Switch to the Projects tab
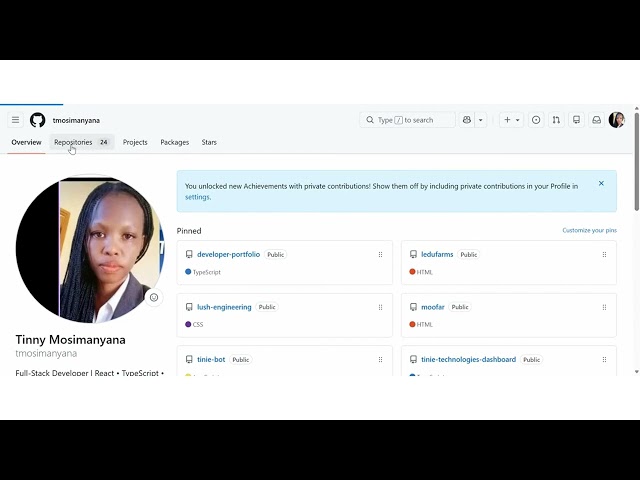 click(135, 142)
